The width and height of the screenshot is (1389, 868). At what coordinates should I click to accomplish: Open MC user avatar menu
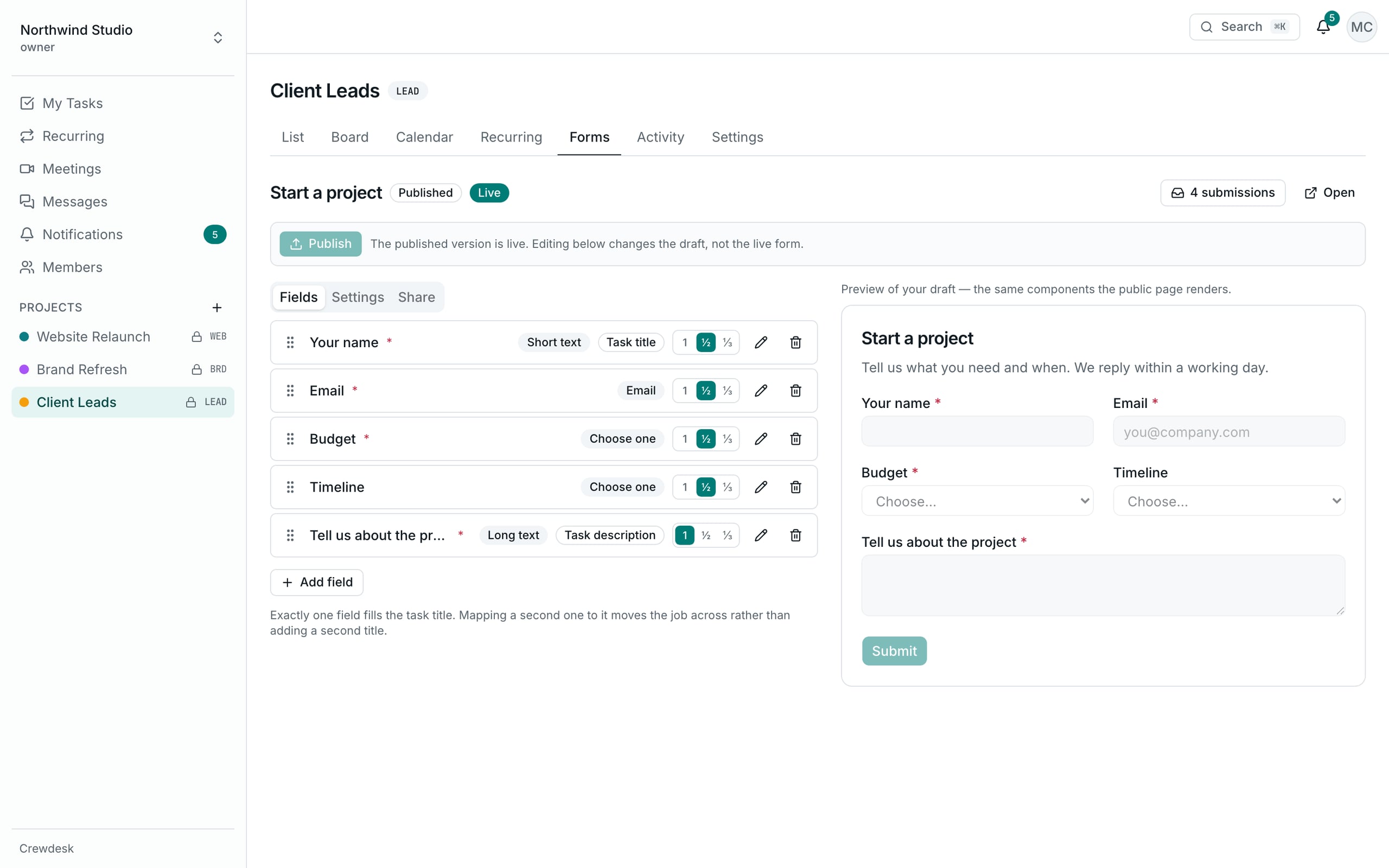click(1361, 27)
